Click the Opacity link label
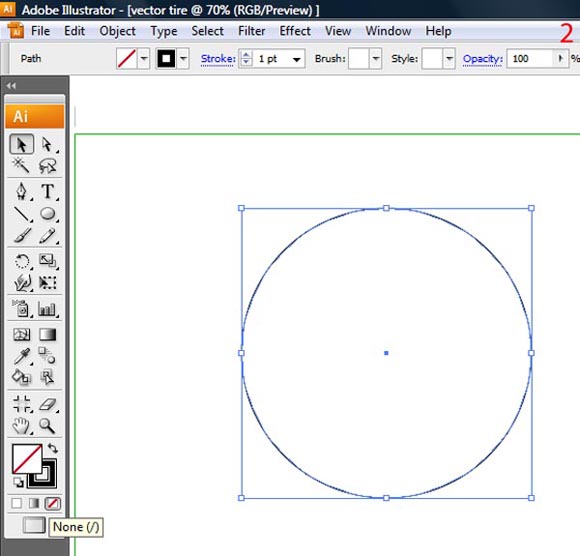The width and height of the screenshot is (580, 556). 483,58
